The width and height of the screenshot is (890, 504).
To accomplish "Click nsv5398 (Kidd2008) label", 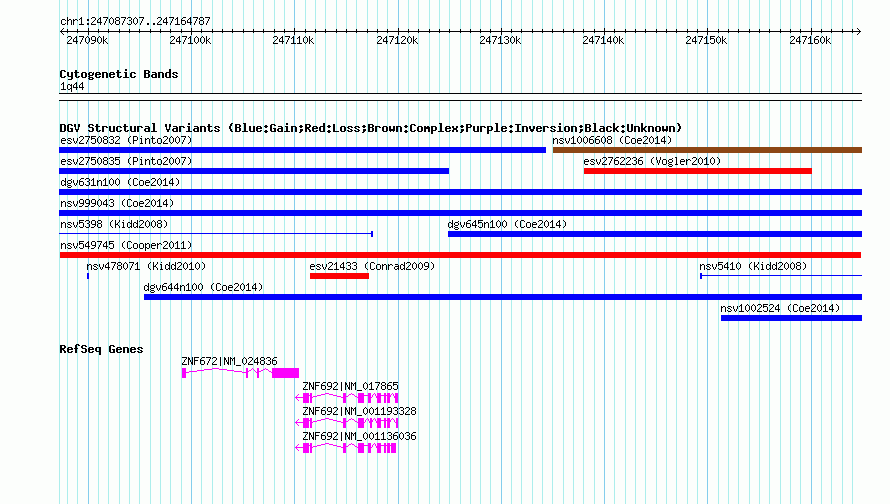I will [x=114, y=224].
